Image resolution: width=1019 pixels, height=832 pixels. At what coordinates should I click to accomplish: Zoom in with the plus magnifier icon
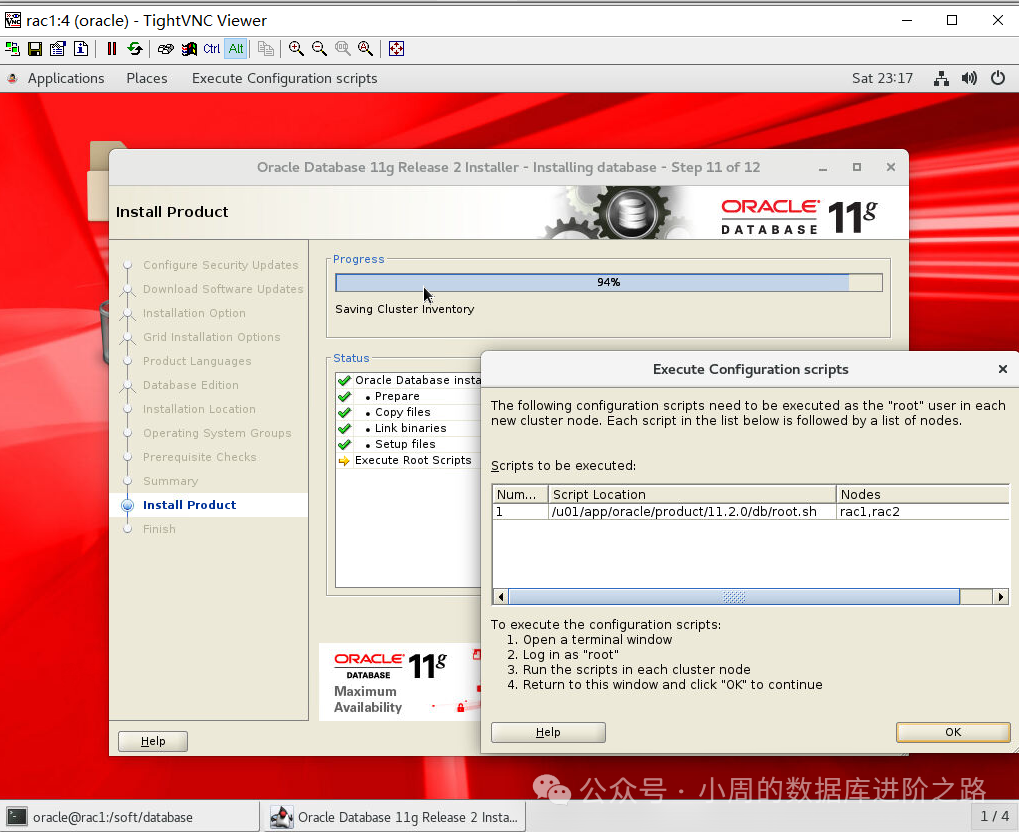click(296, 49)
